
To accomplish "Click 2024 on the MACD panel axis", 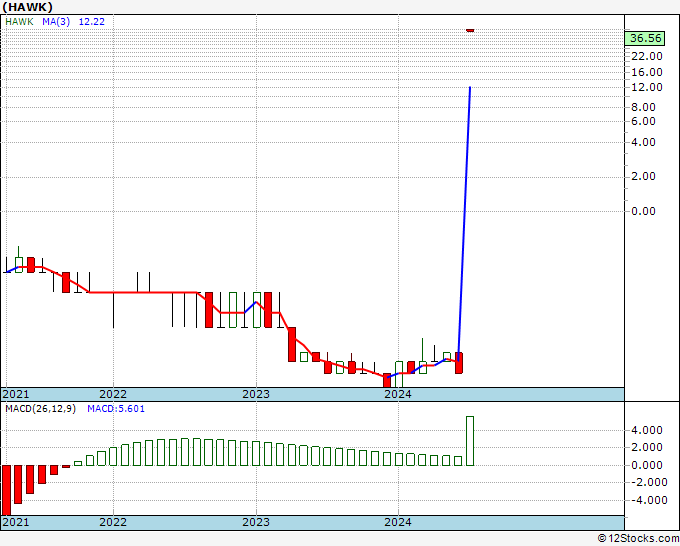I will point(398,522).
